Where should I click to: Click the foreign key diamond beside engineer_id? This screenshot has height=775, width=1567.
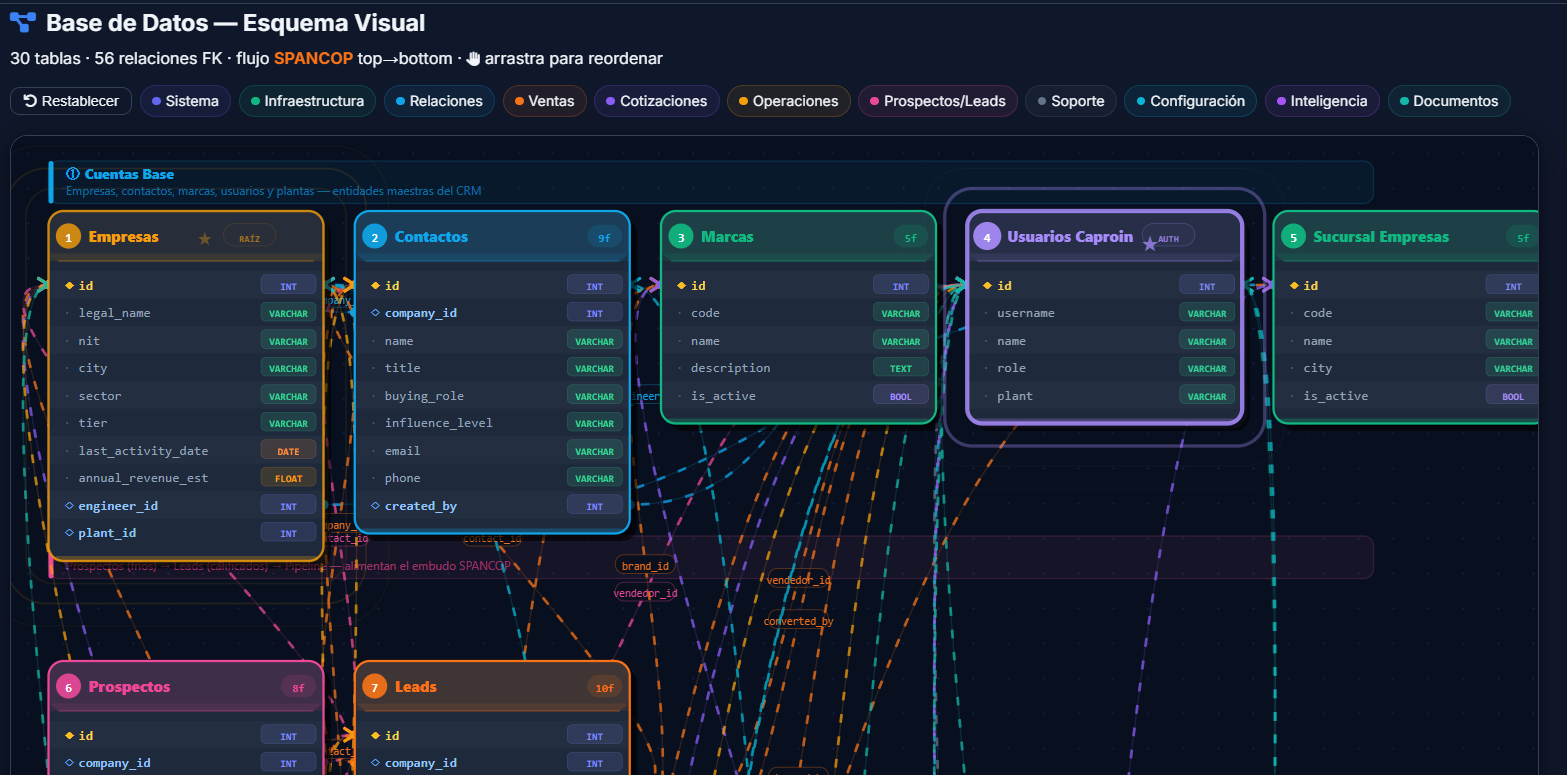(x=68, y=506)
